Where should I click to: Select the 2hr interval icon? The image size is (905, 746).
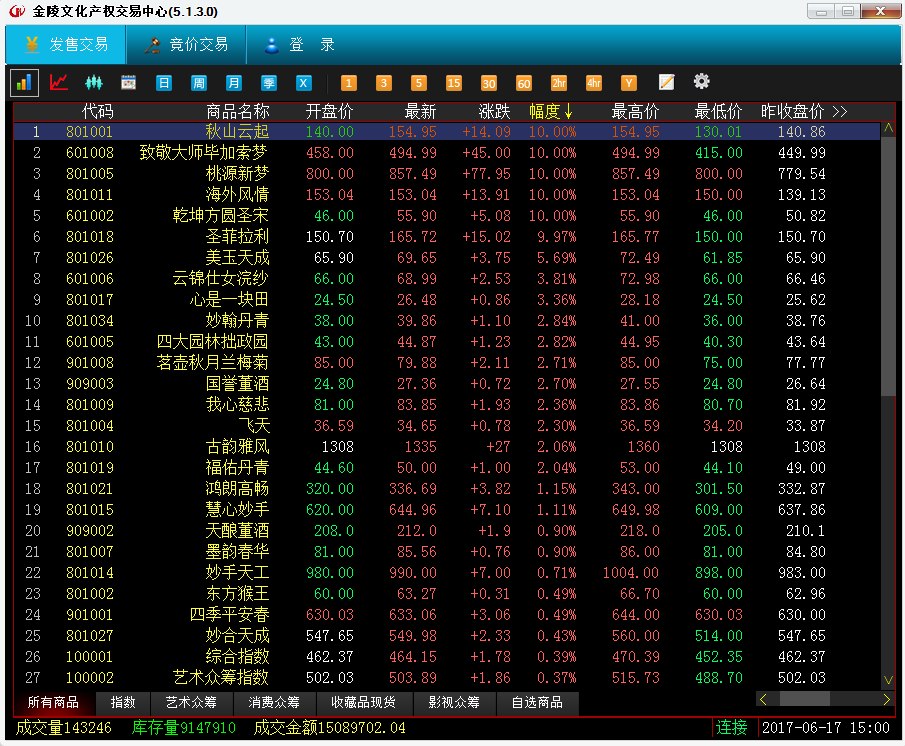pos(559,83)
